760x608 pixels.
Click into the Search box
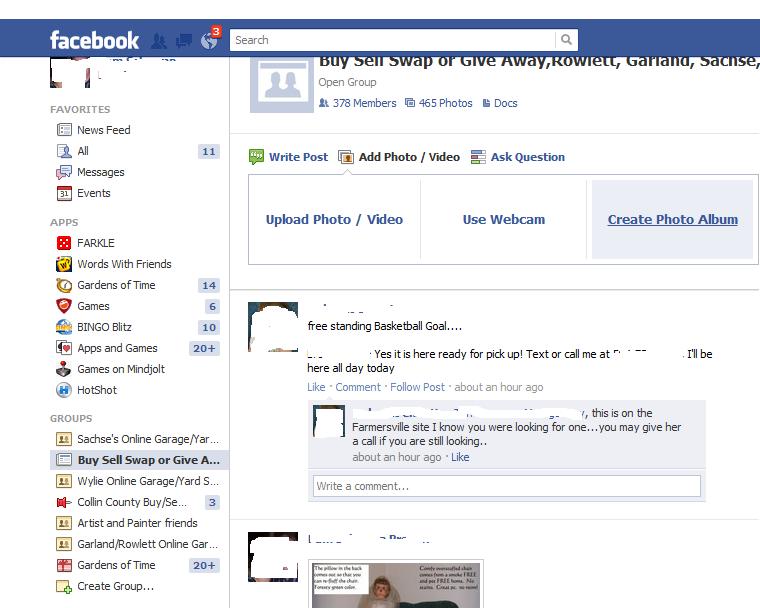click(393, 40)
